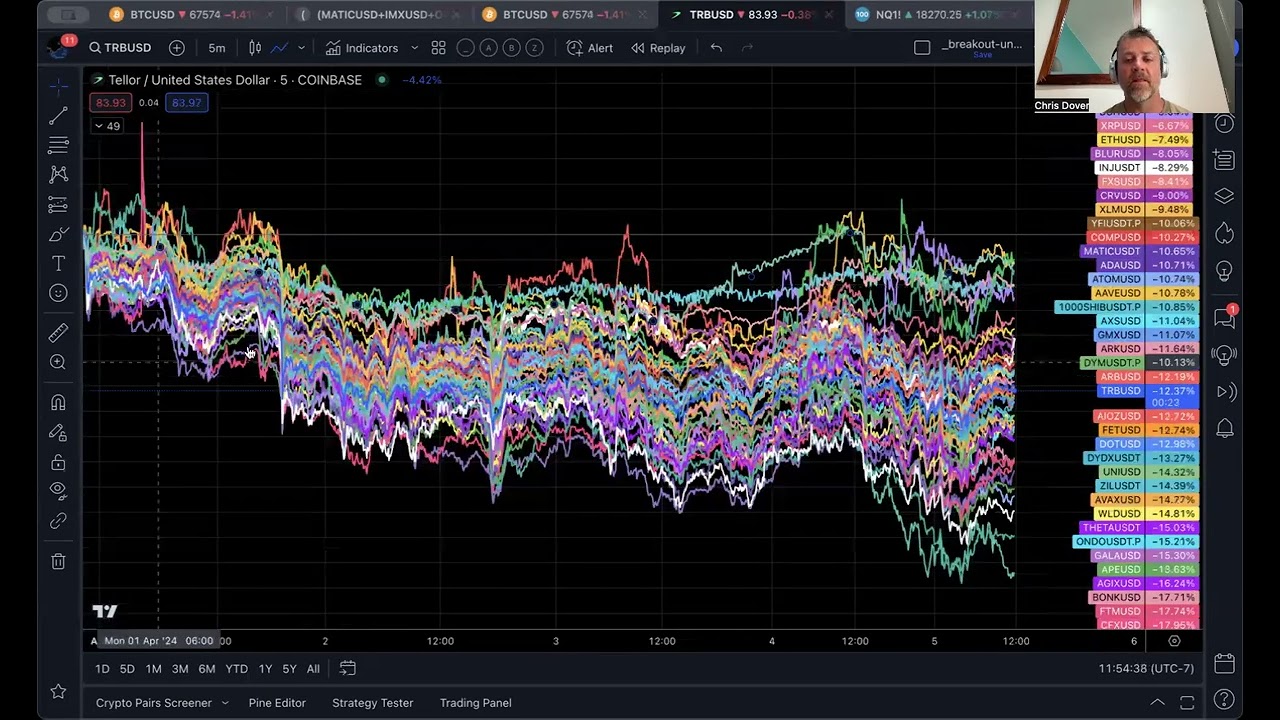Screen dimensions: 1280x720
Task: Add symbol with the compare plus icon
Action: coord(177,48)
